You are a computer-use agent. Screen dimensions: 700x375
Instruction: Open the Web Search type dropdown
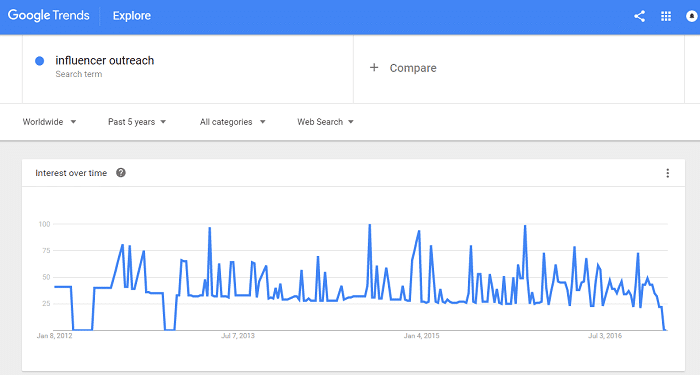click(325, 122)
